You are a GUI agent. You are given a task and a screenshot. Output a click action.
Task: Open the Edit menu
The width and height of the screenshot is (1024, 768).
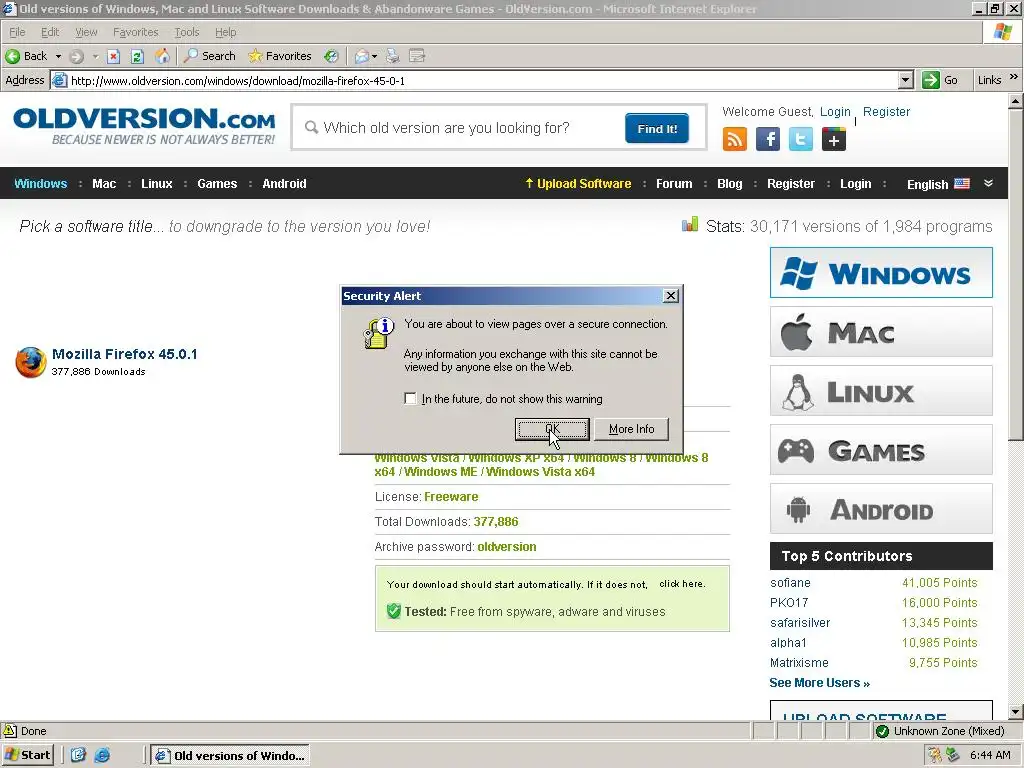[x=50, y=32]
